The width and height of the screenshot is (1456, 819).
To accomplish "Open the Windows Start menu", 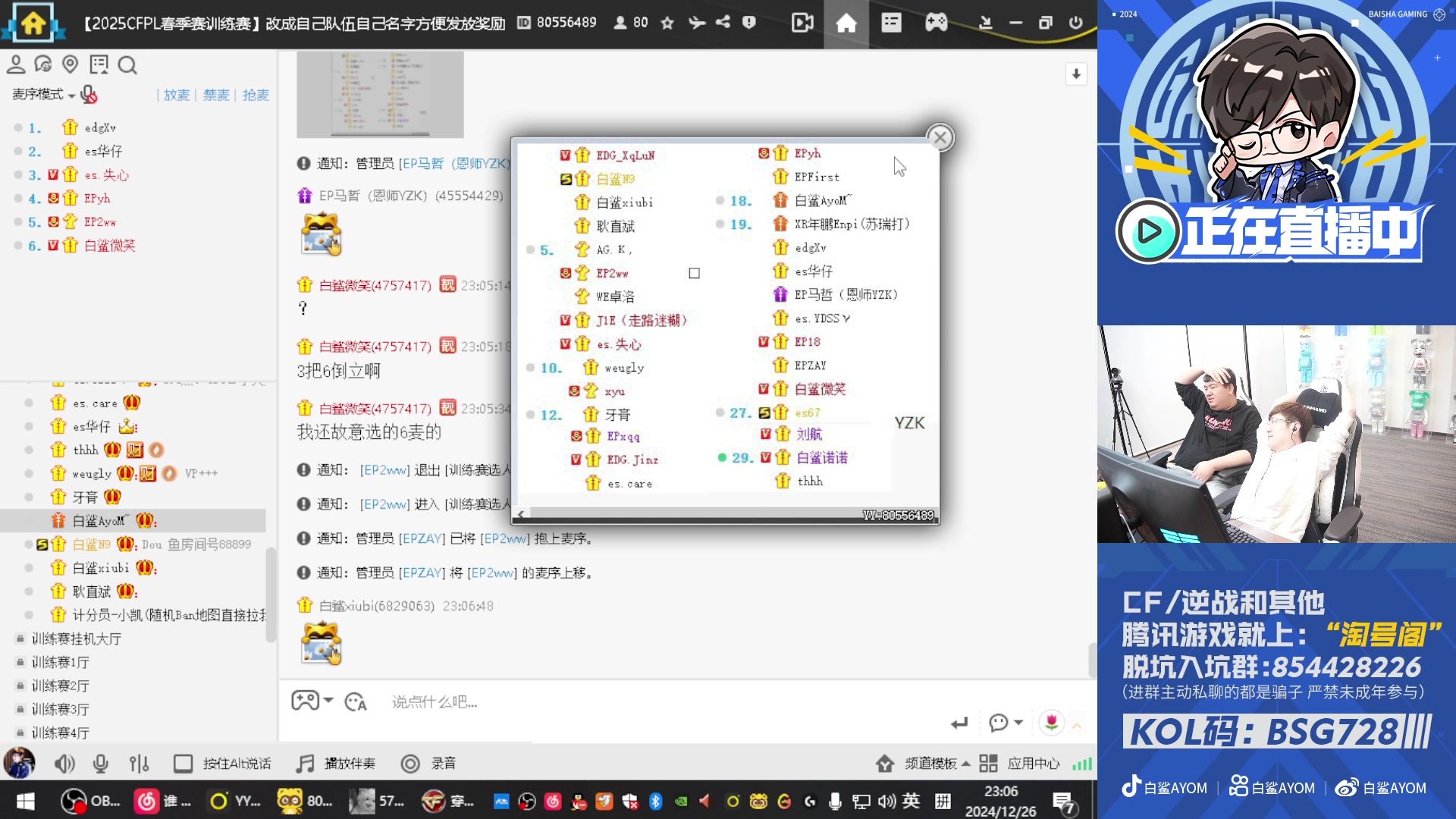I will click(x=25, y=801).
